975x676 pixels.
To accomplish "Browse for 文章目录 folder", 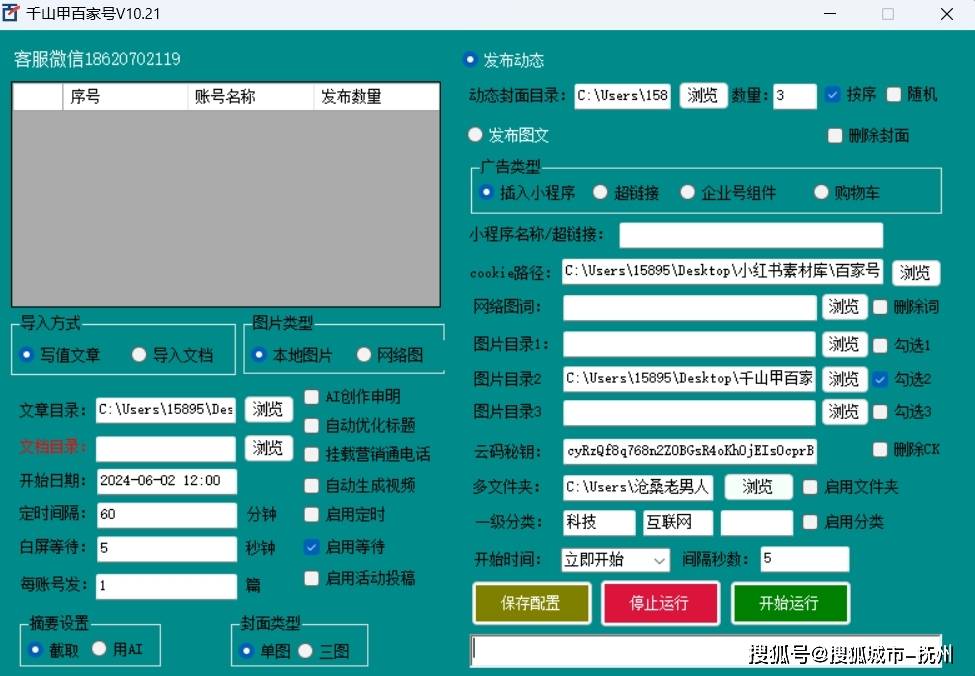I will tap(268, 409).
